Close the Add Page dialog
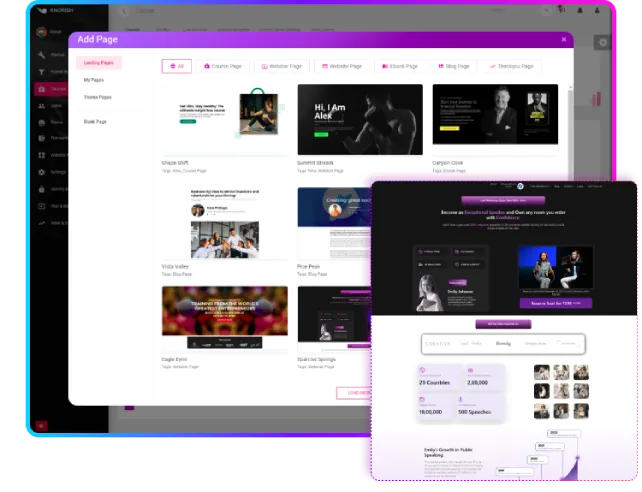 tap(564, 39)
